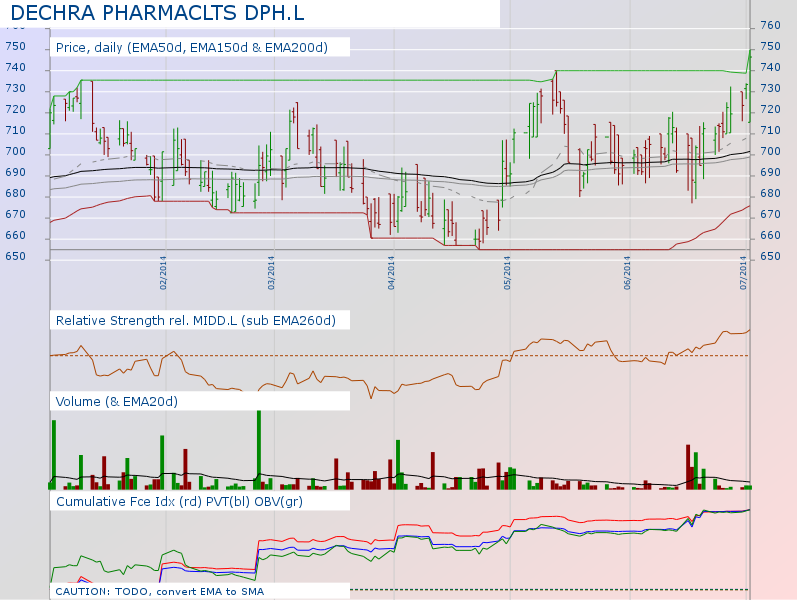
Task: Click the 660 value on the right price axis
Action: tap(770, 235)
